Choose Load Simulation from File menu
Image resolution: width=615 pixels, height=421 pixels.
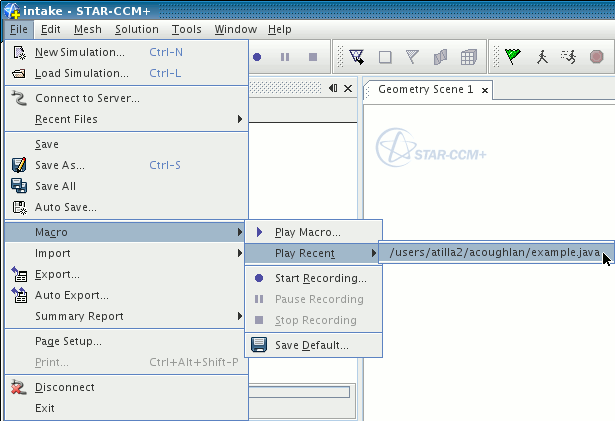point(127,73)
